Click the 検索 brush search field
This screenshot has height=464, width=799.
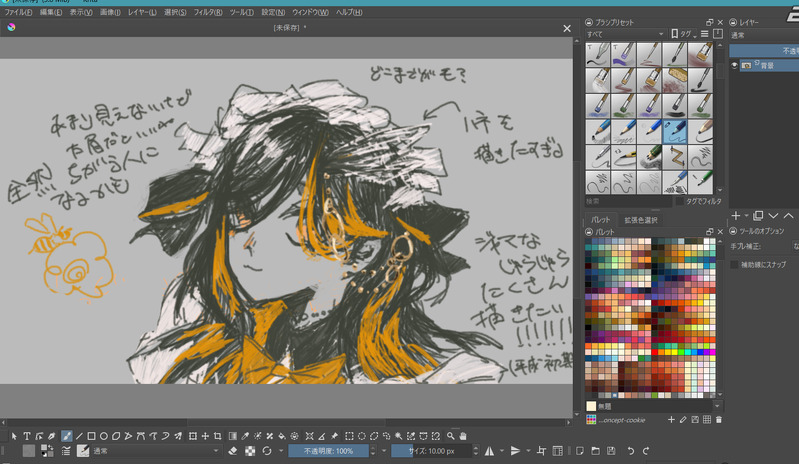pyautogui.click(x=629, y=201)
